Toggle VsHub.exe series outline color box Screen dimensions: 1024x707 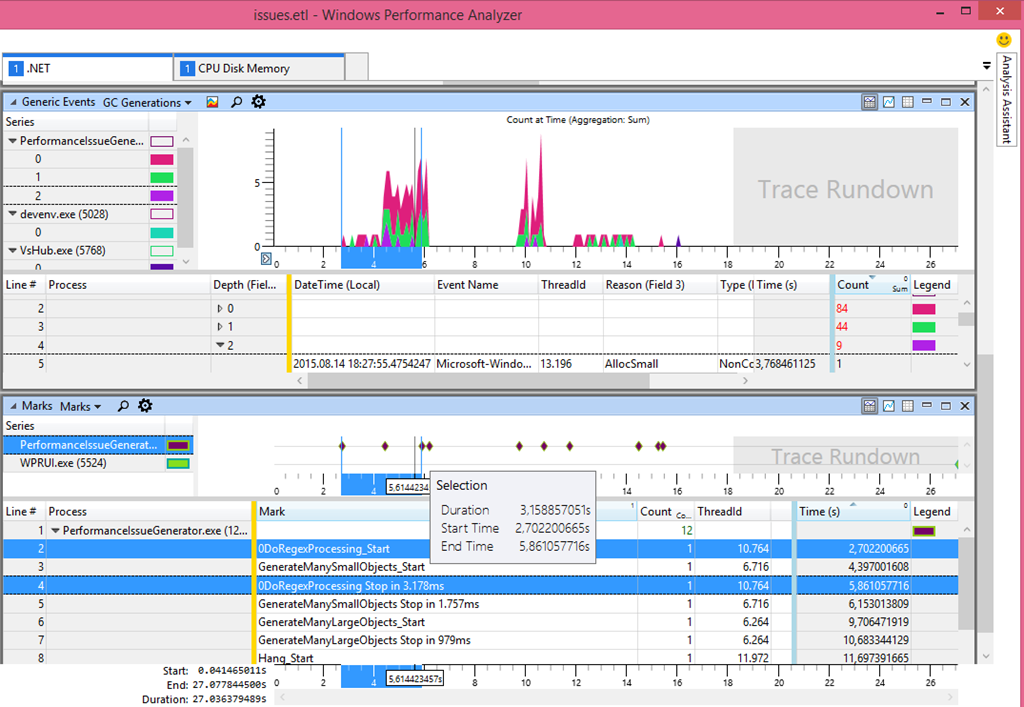coord(161,251)
